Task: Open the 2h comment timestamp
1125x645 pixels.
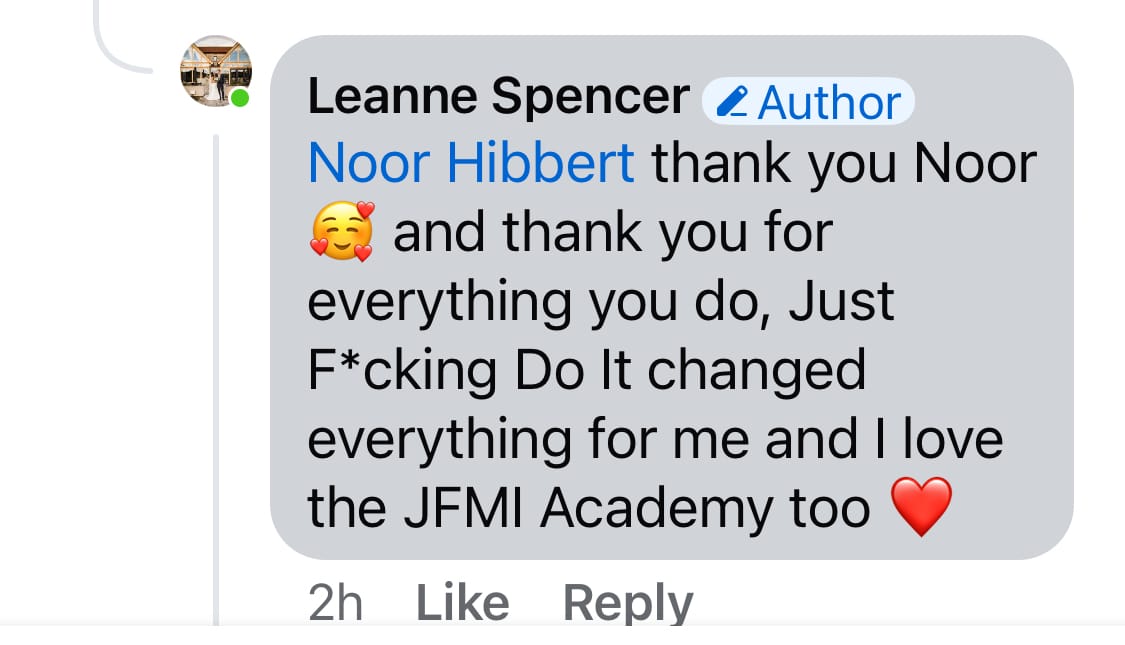Action: (335, 603)
